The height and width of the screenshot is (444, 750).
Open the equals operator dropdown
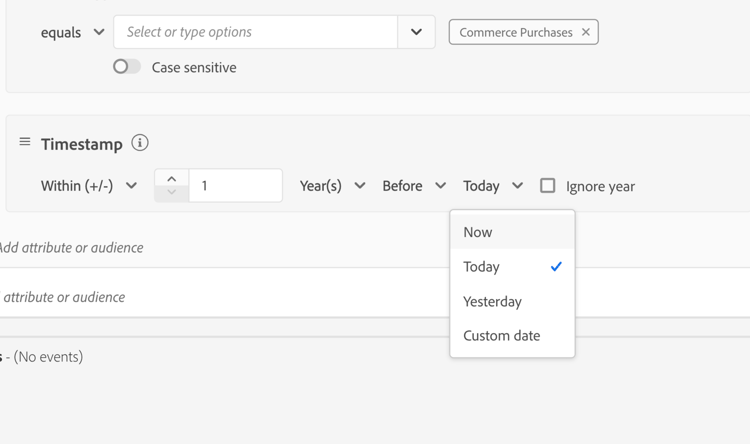point(73,32)
